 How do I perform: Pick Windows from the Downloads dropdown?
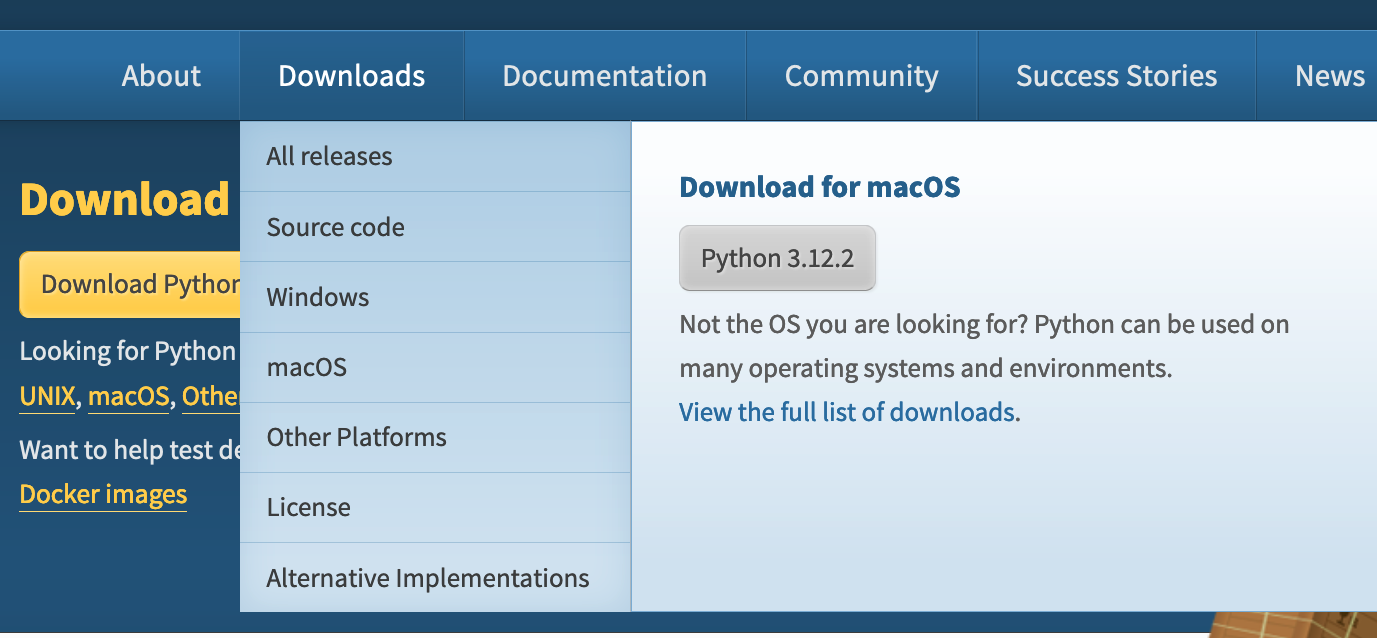[435, 297]
